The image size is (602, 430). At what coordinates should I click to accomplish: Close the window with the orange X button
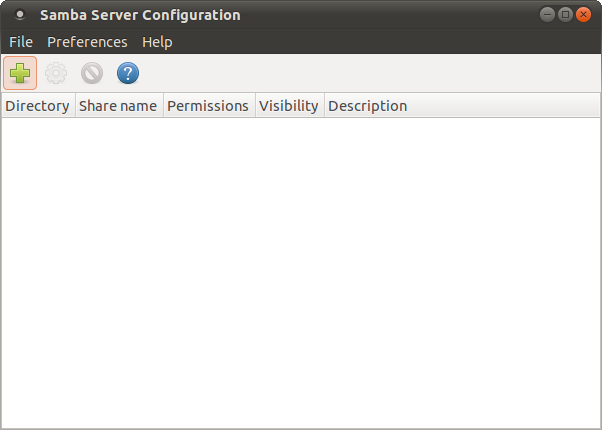pos(583,15)
